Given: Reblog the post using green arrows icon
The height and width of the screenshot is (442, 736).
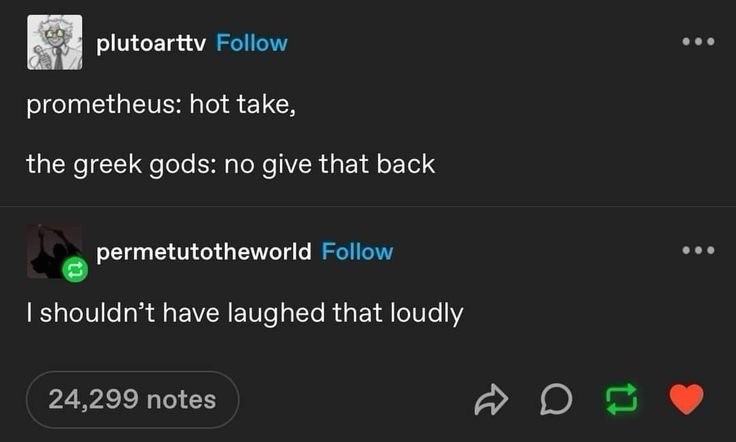Looking at the screenshot, I should (621, 399).
